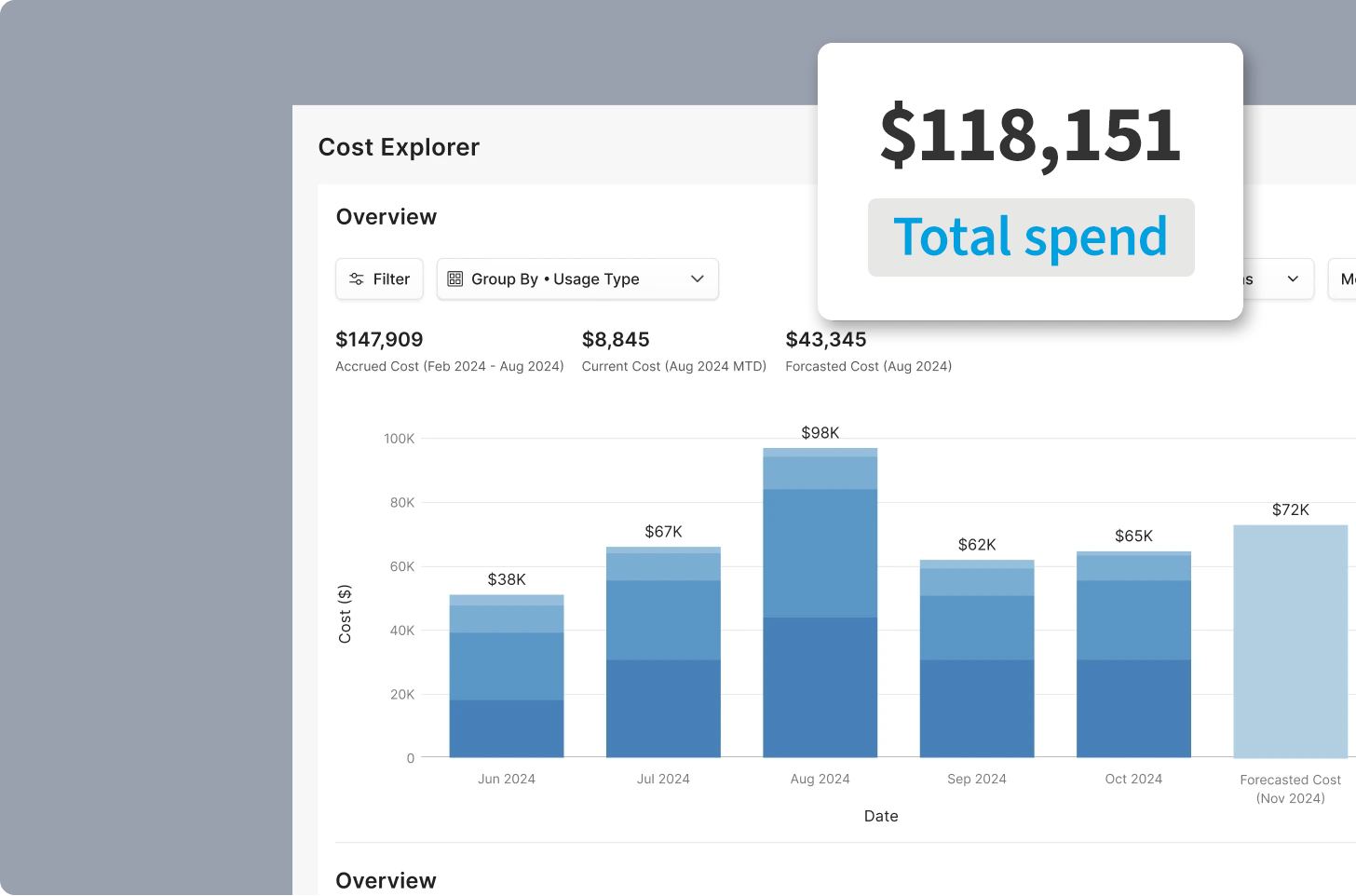Click the lower Overview section heading

click(386, 880)
